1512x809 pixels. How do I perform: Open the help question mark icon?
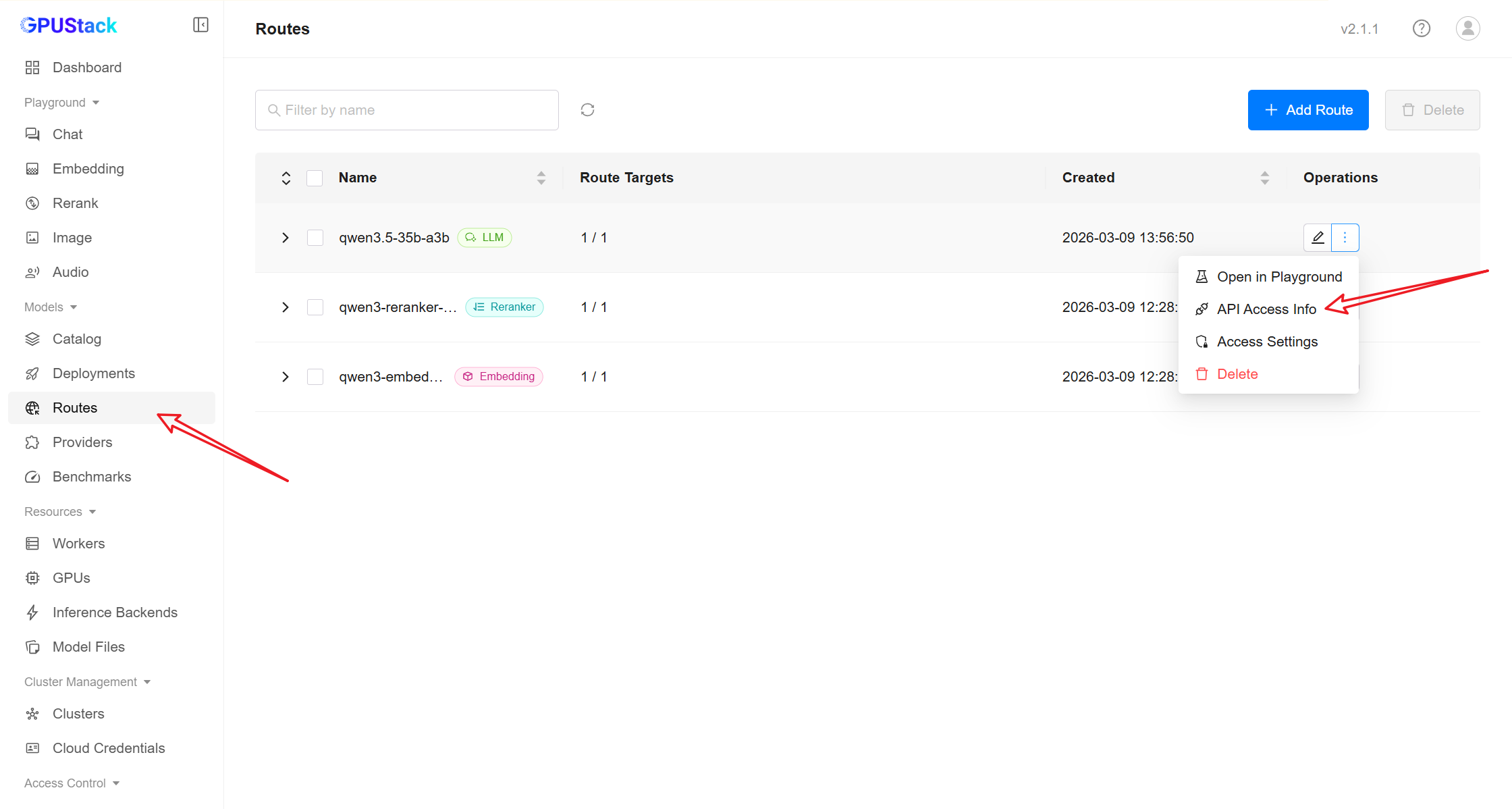(x=1421, y=28)
